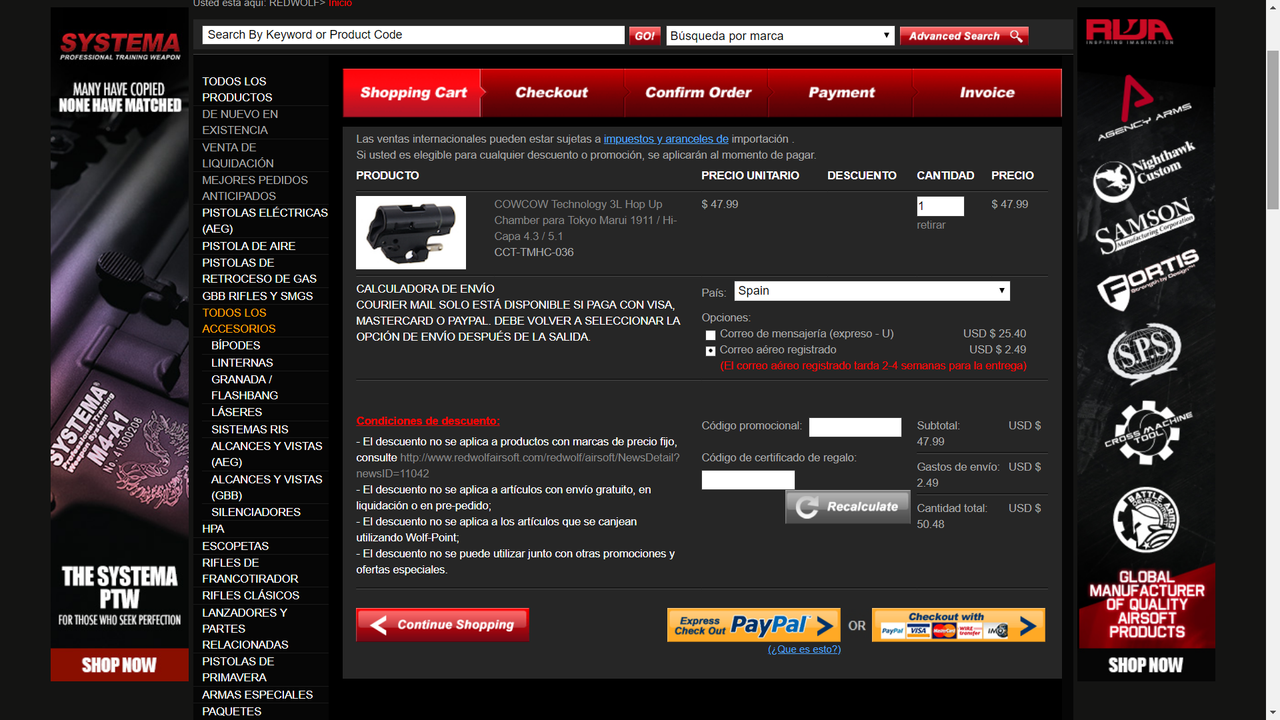The height and width of the screenshot is (720, 1280).
Task: Click the Agency Arms brand logo
Action: [1145, 107]
